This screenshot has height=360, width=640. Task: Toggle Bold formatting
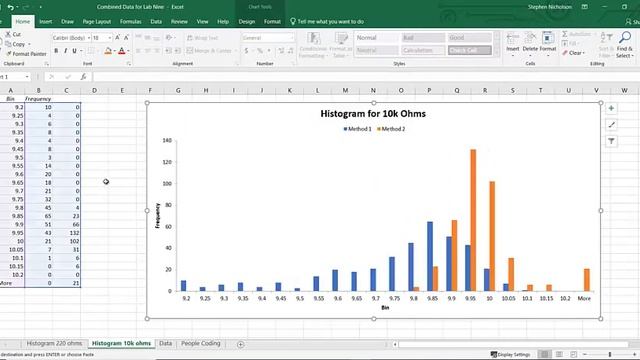point(56,51)
